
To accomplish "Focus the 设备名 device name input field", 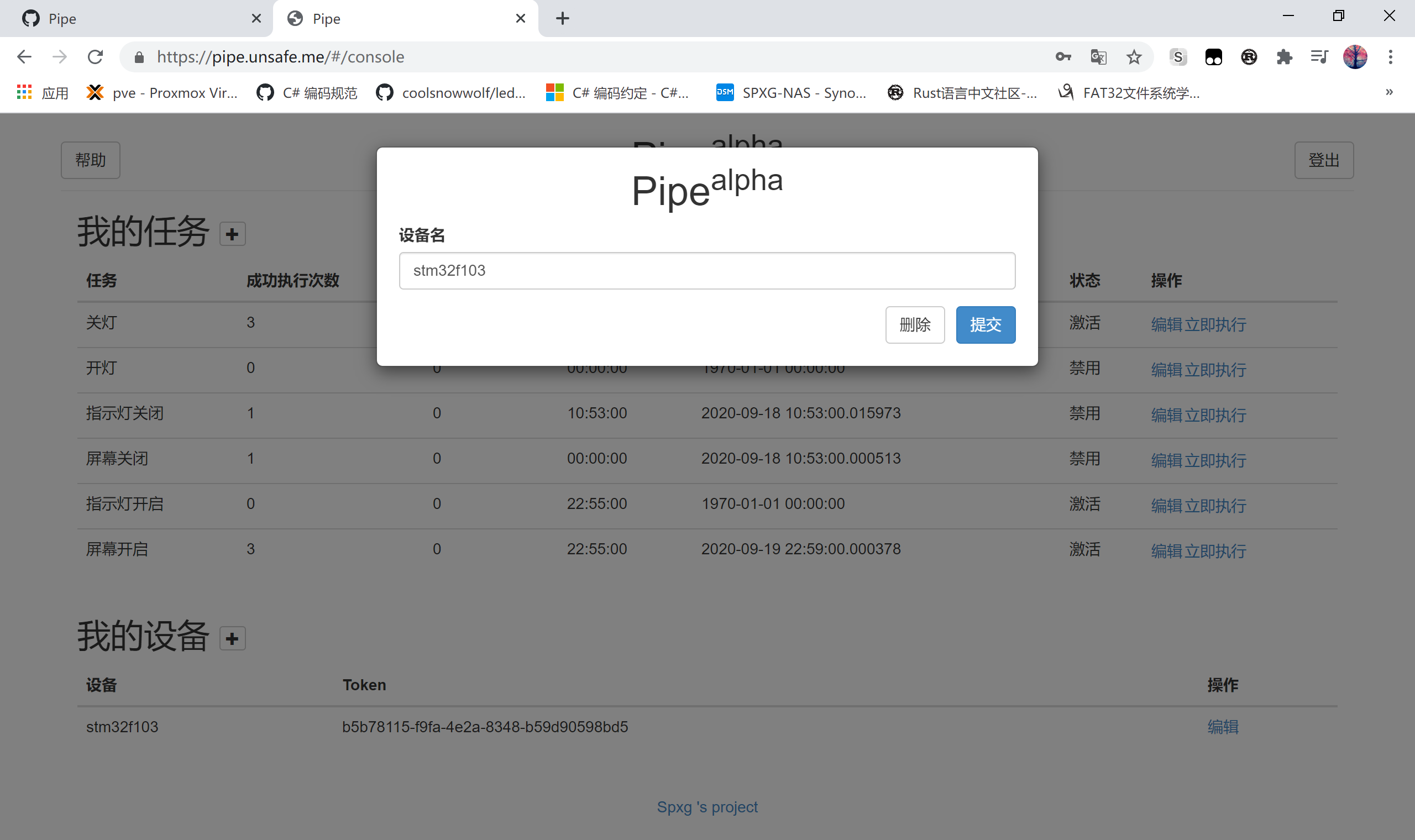I will click(x=706, y=271).
